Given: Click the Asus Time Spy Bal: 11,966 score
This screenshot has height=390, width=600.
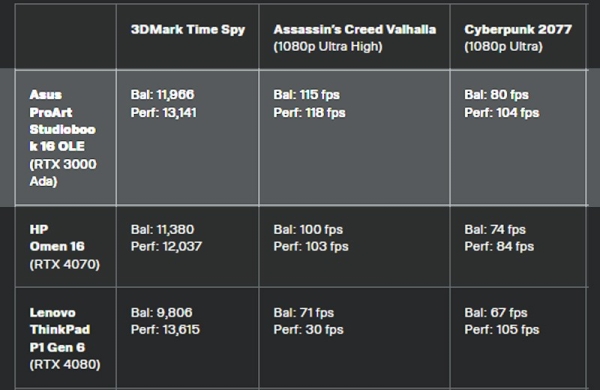Looking at the screenshot, I should (162, 95).
